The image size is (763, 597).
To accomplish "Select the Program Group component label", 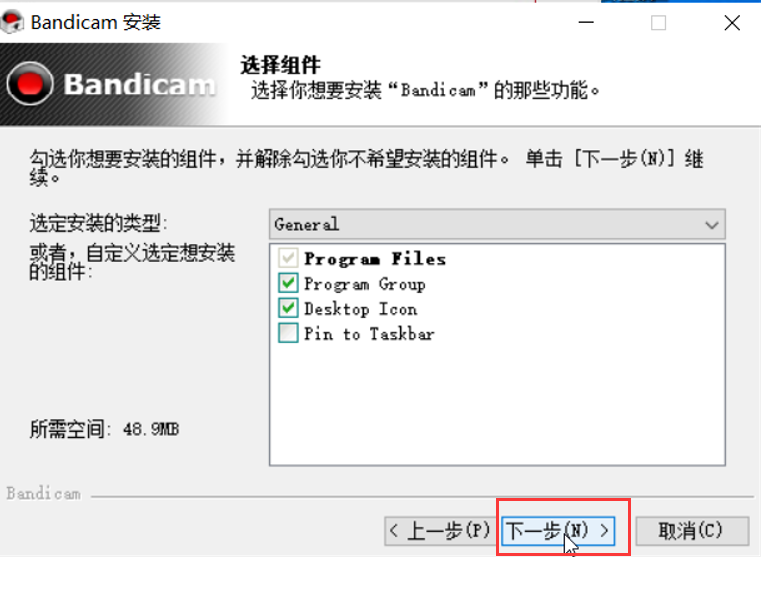I will coord(364,284).
